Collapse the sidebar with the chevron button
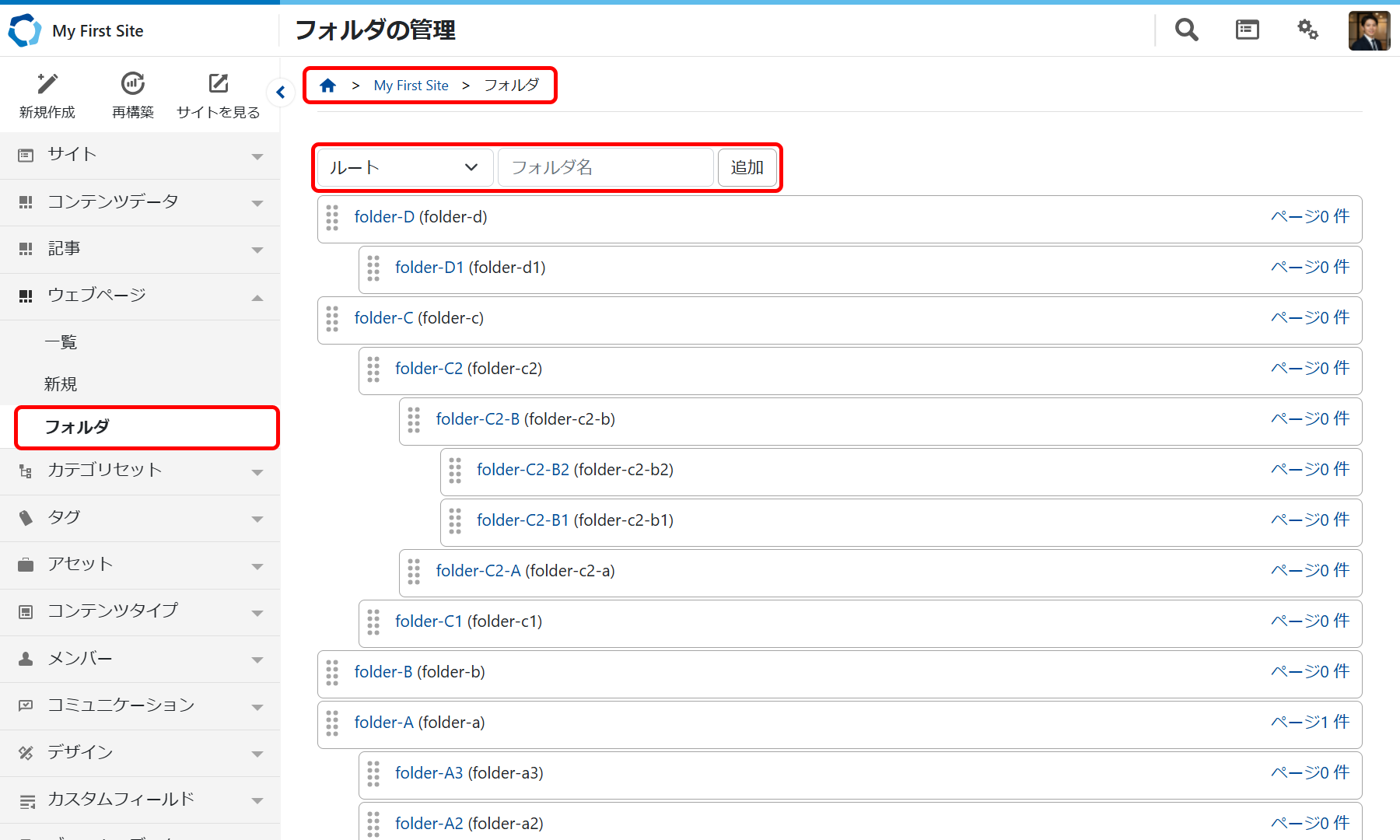 tap(280, 93)
